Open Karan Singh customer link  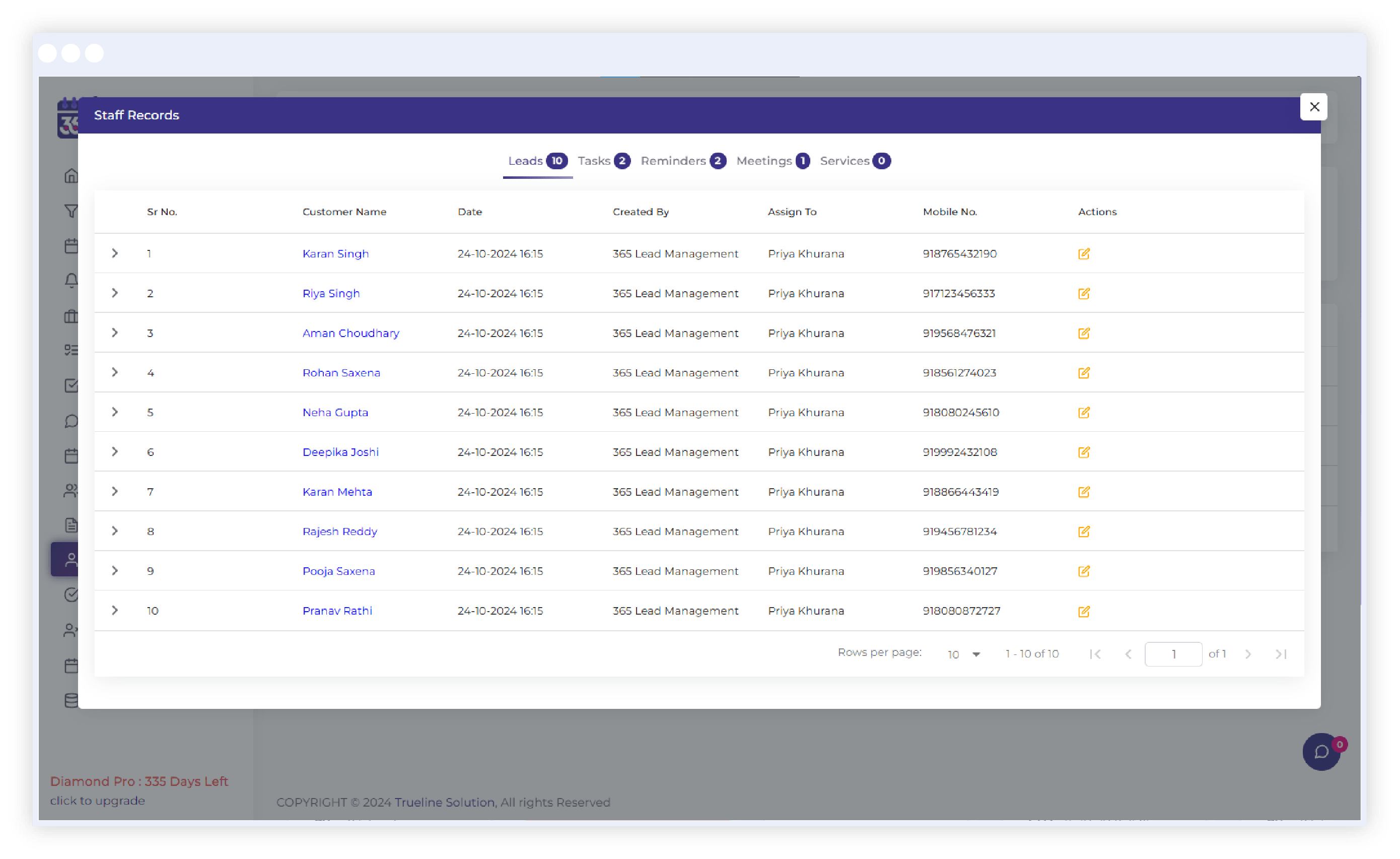335,253
